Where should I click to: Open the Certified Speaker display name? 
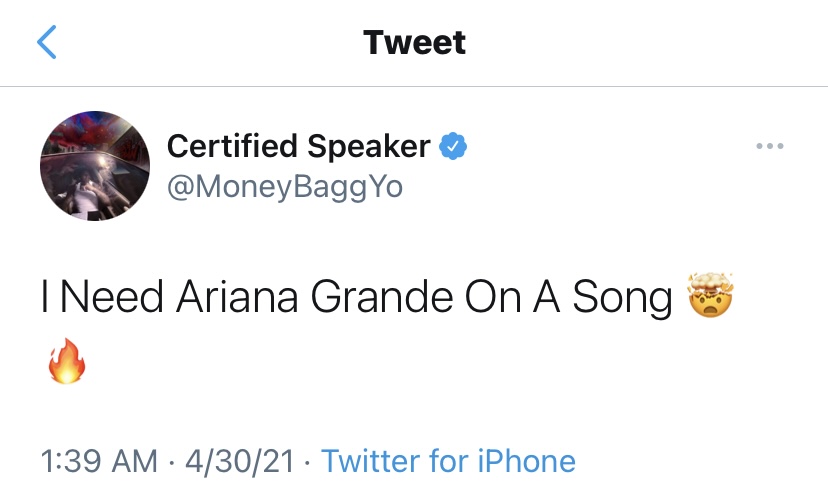click(x=298, y=146)
